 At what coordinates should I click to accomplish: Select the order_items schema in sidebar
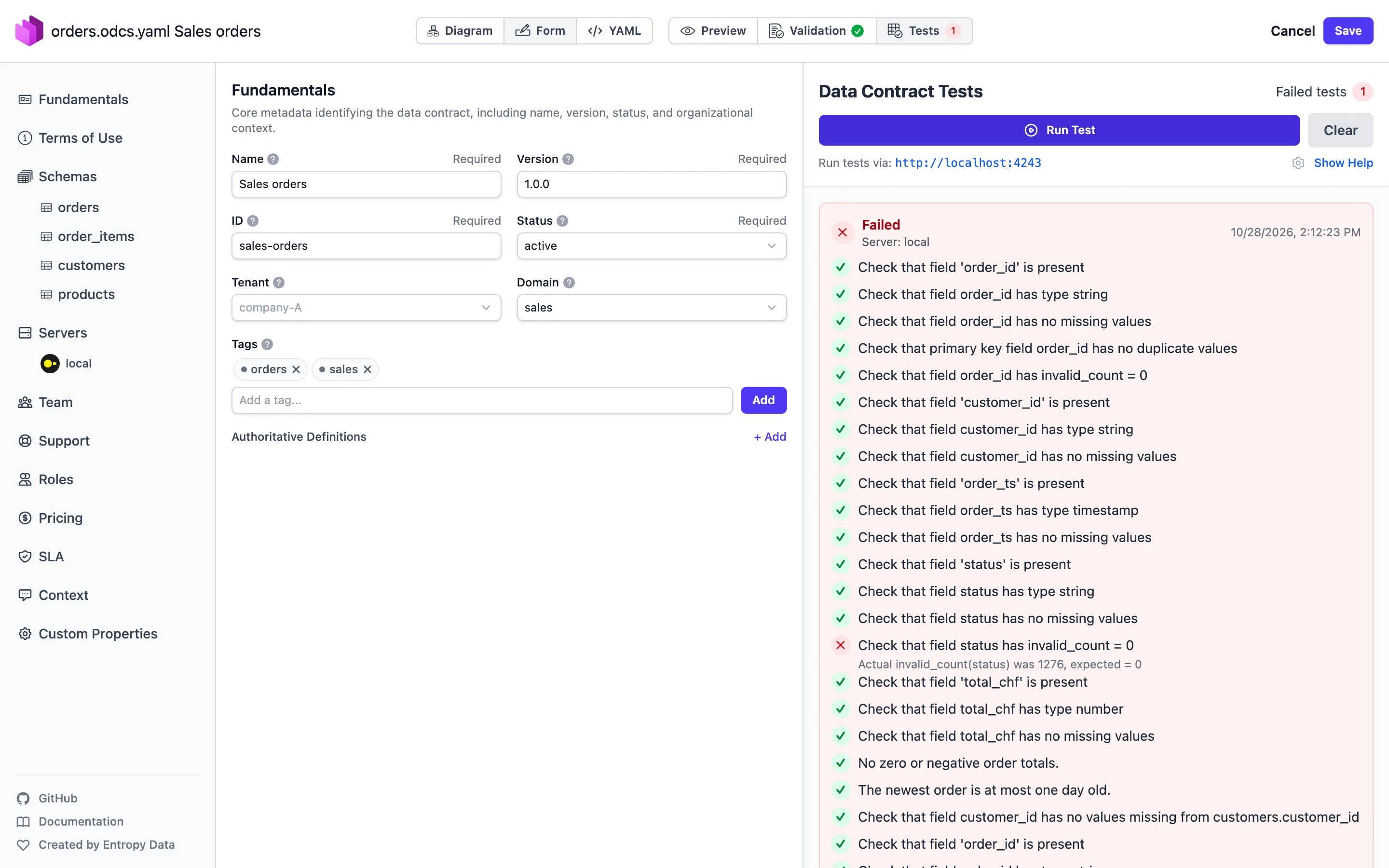pos(96,236)
